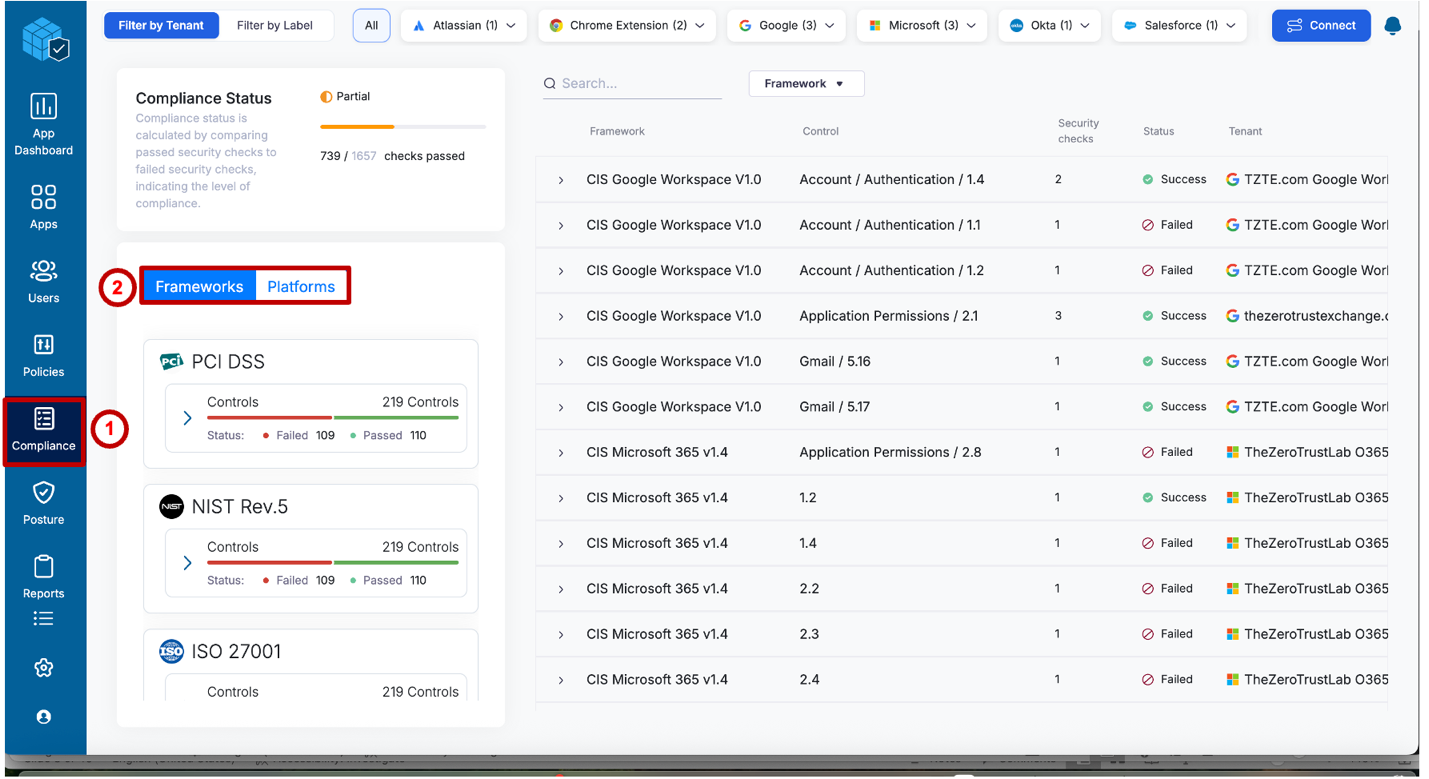Click the NIST Rev.5 logo icon
Image resolution: width=1429 pixels, height=779 pixels.
(172, 507)
